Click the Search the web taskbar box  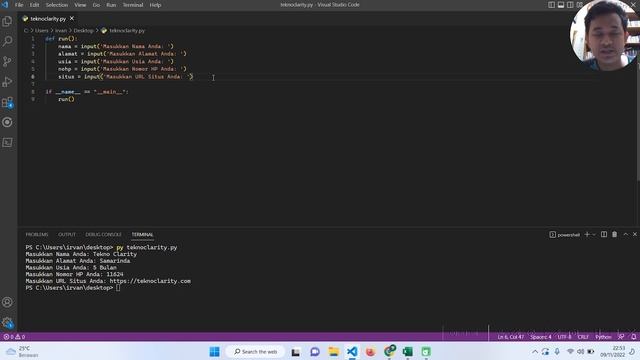256,351
